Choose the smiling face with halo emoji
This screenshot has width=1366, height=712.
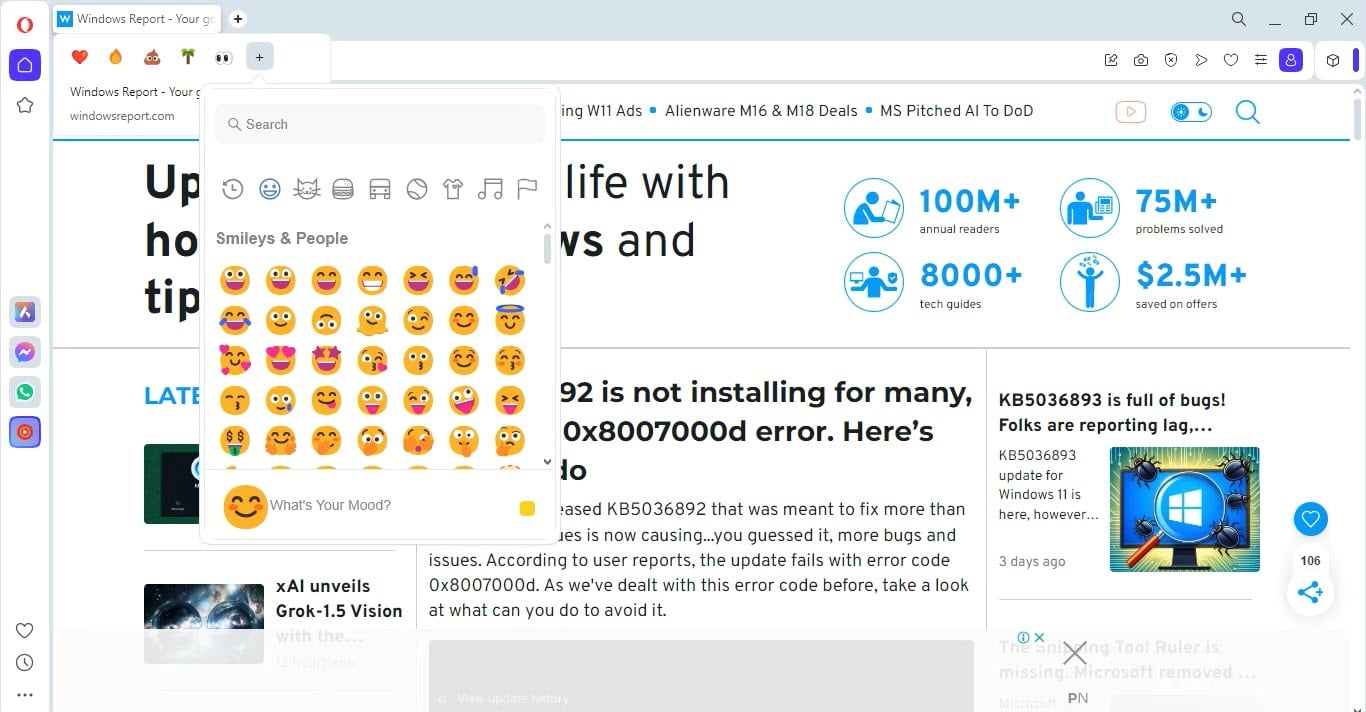pos(510,319)
